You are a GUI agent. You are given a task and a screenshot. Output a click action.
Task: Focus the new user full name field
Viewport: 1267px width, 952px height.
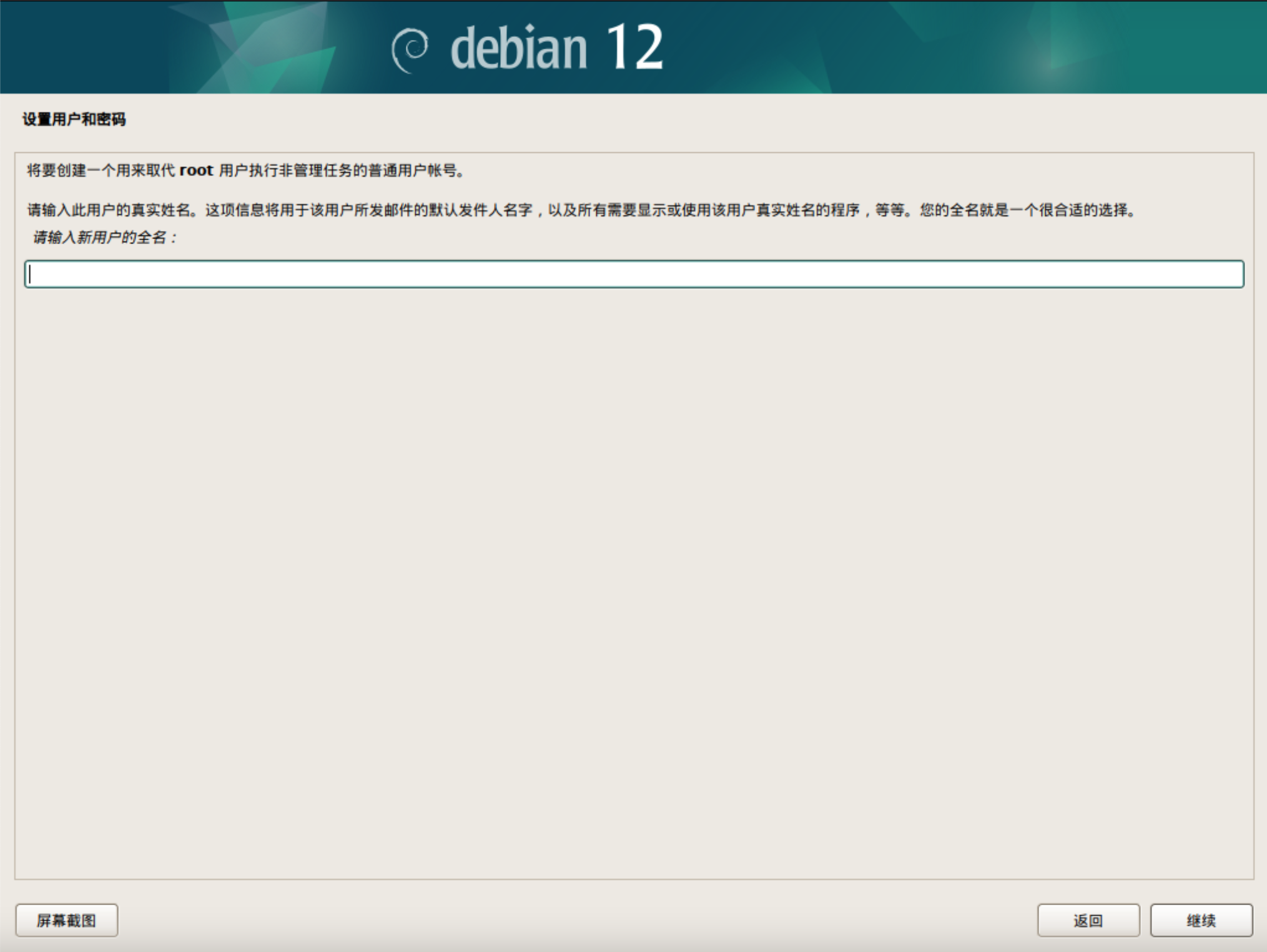633,274
